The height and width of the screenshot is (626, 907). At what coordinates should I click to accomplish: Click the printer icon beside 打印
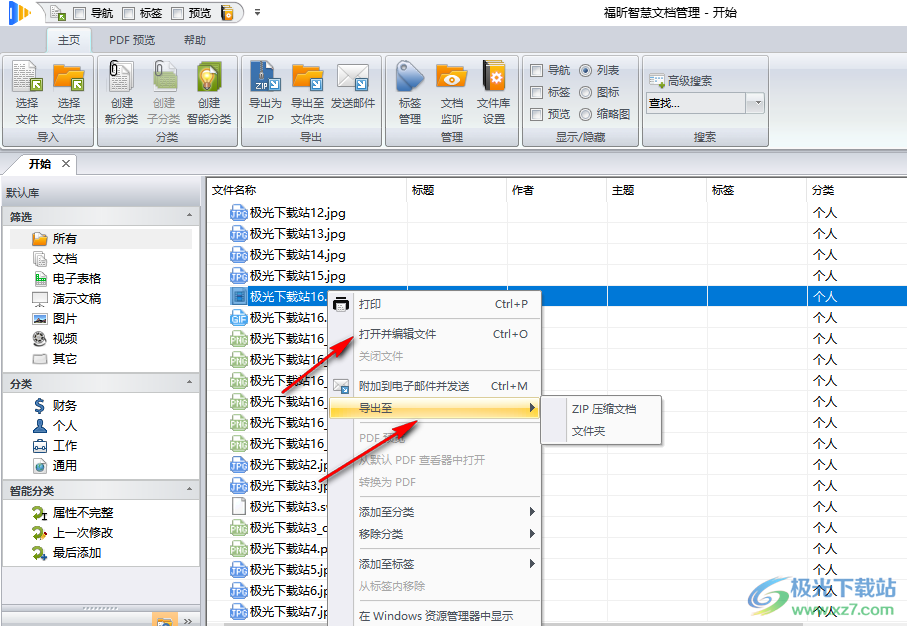click(341, 304)
